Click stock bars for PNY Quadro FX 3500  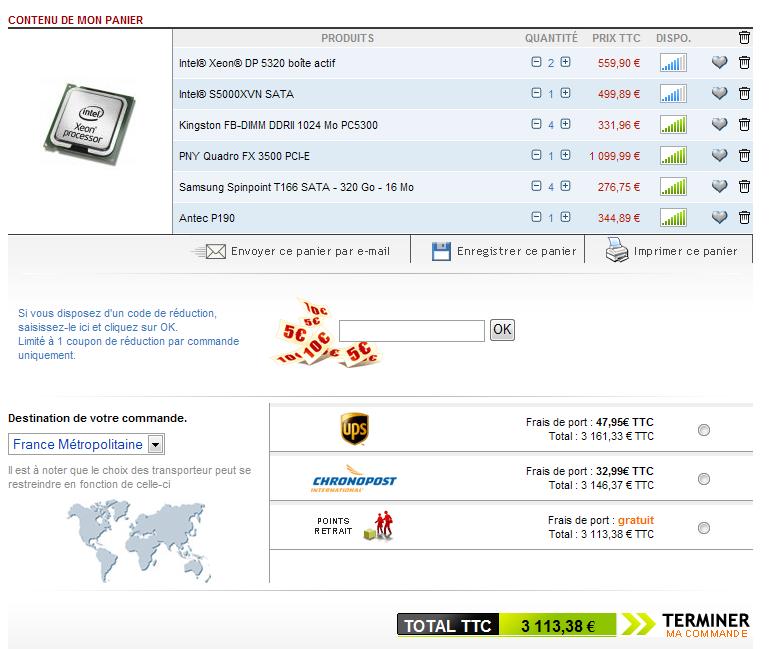pos(673,155)
